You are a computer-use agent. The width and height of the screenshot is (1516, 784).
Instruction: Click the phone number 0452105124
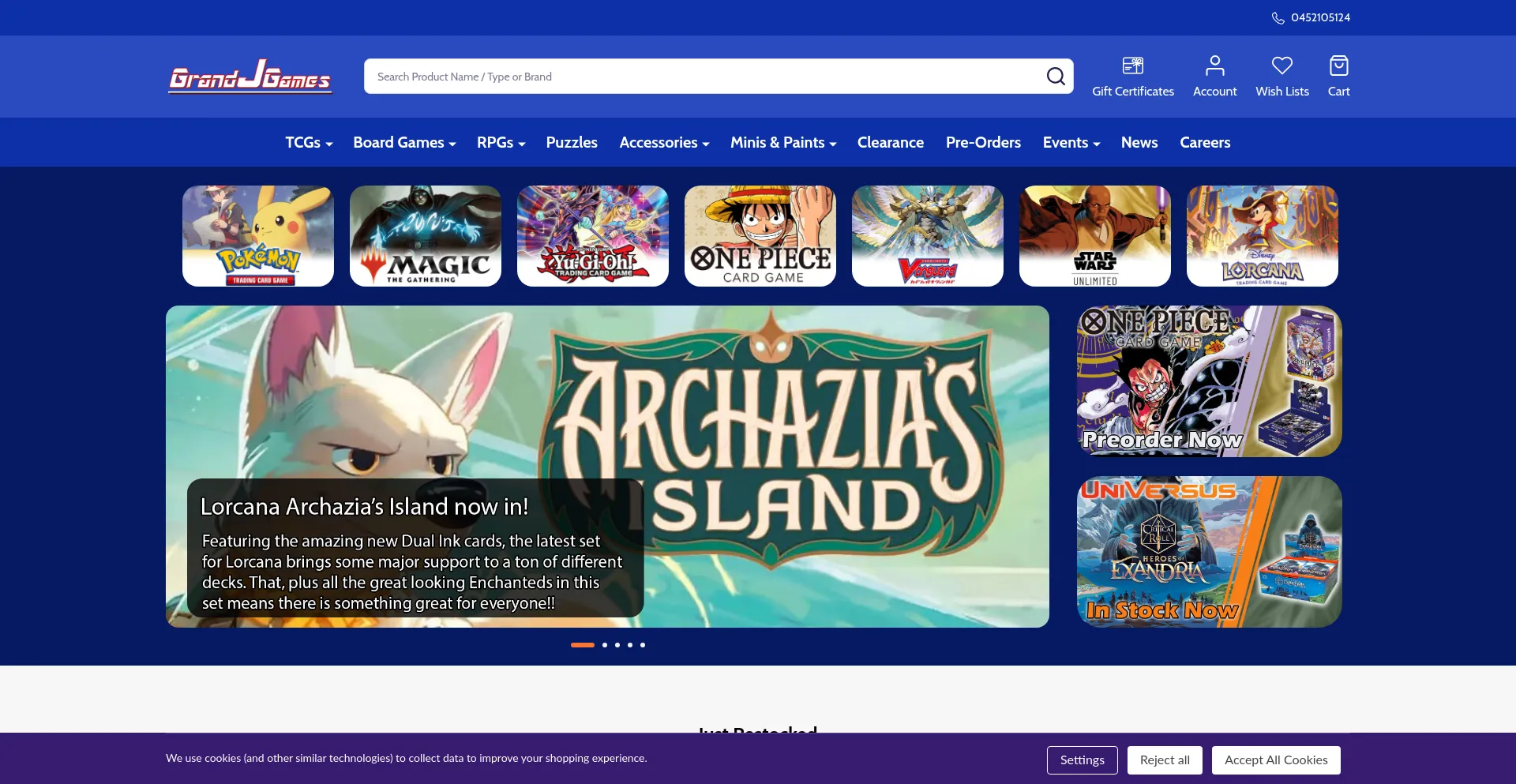coord(1320,17)
